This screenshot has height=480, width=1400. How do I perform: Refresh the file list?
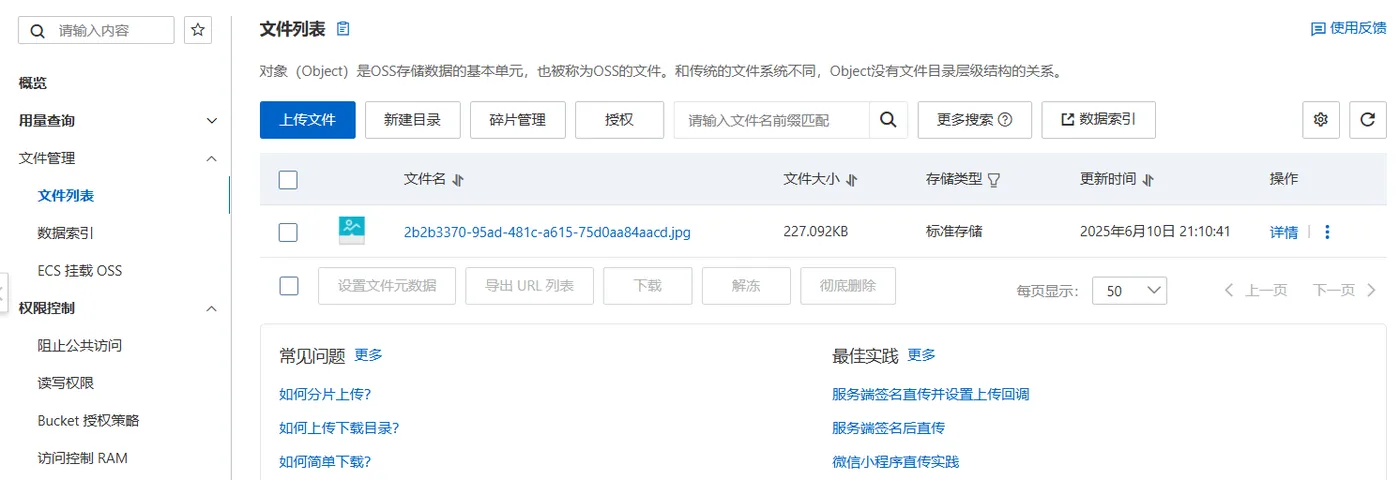1368,120
